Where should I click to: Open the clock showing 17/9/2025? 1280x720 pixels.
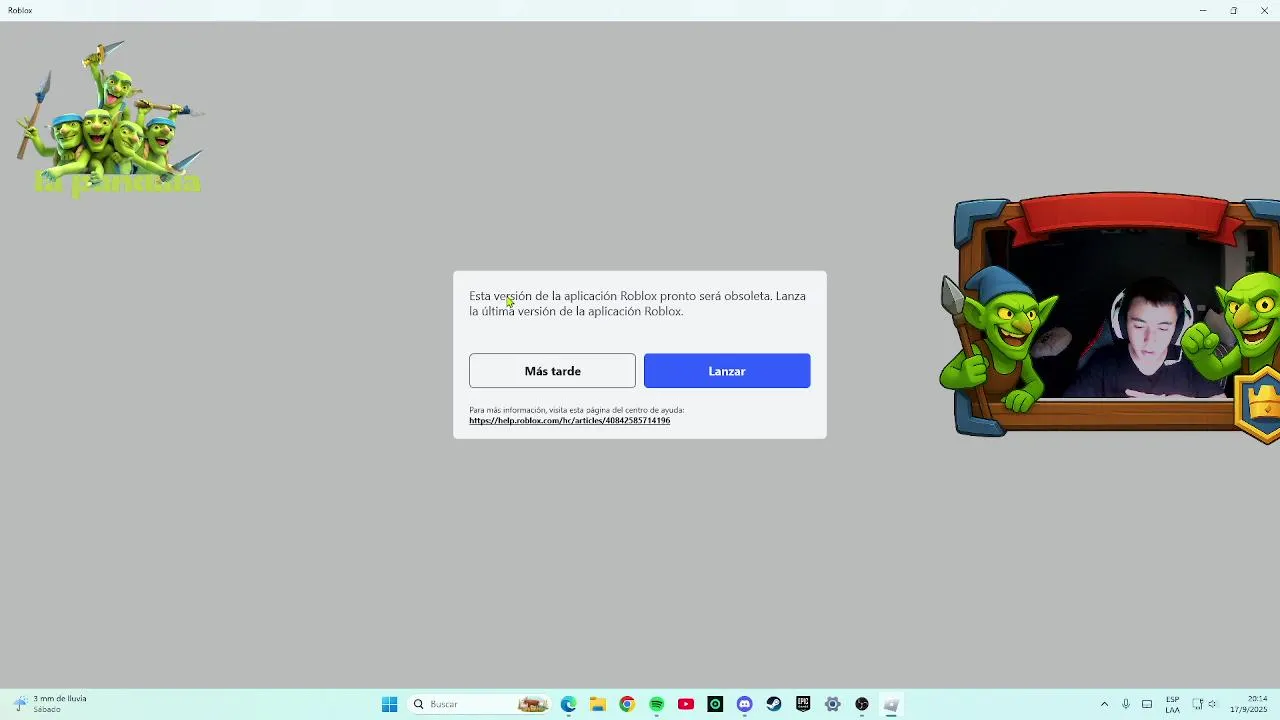click(1250, 704)
